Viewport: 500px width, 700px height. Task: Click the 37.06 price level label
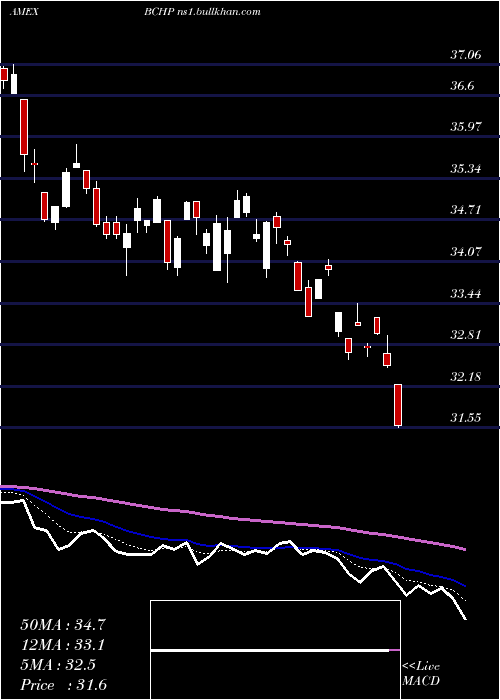pos(466,55)
